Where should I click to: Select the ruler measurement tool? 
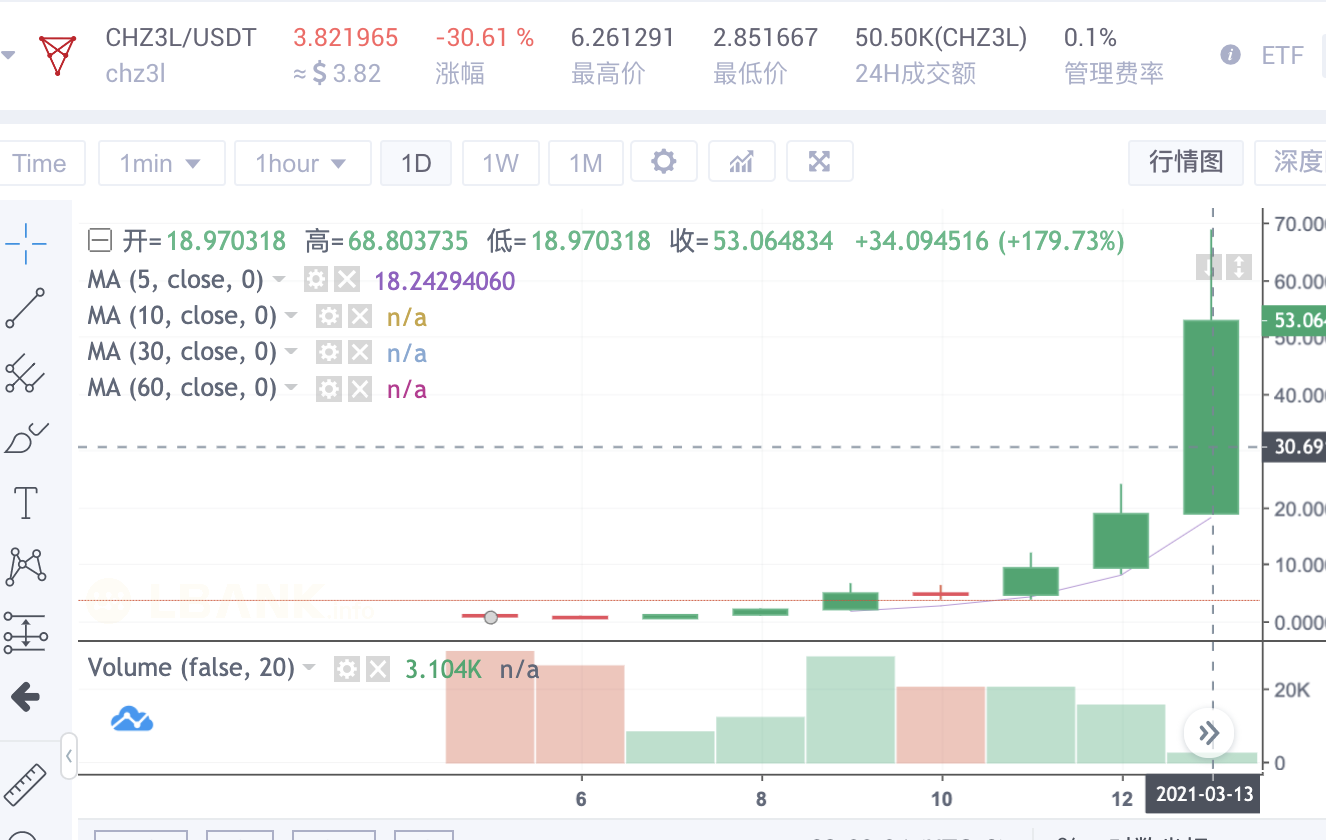(x=25, y=783)
